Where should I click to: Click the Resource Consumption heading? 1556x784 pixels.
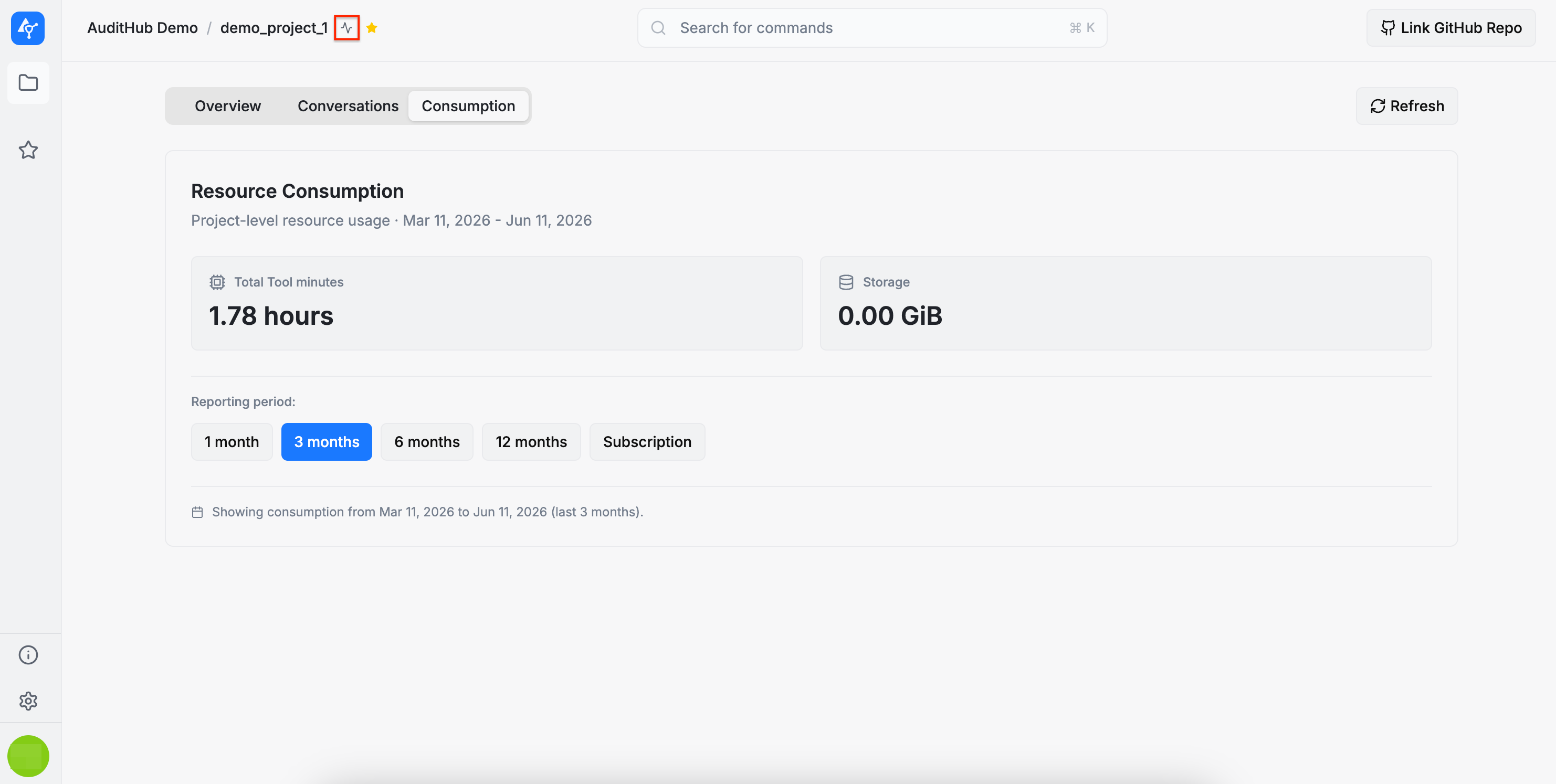point(297,191)
